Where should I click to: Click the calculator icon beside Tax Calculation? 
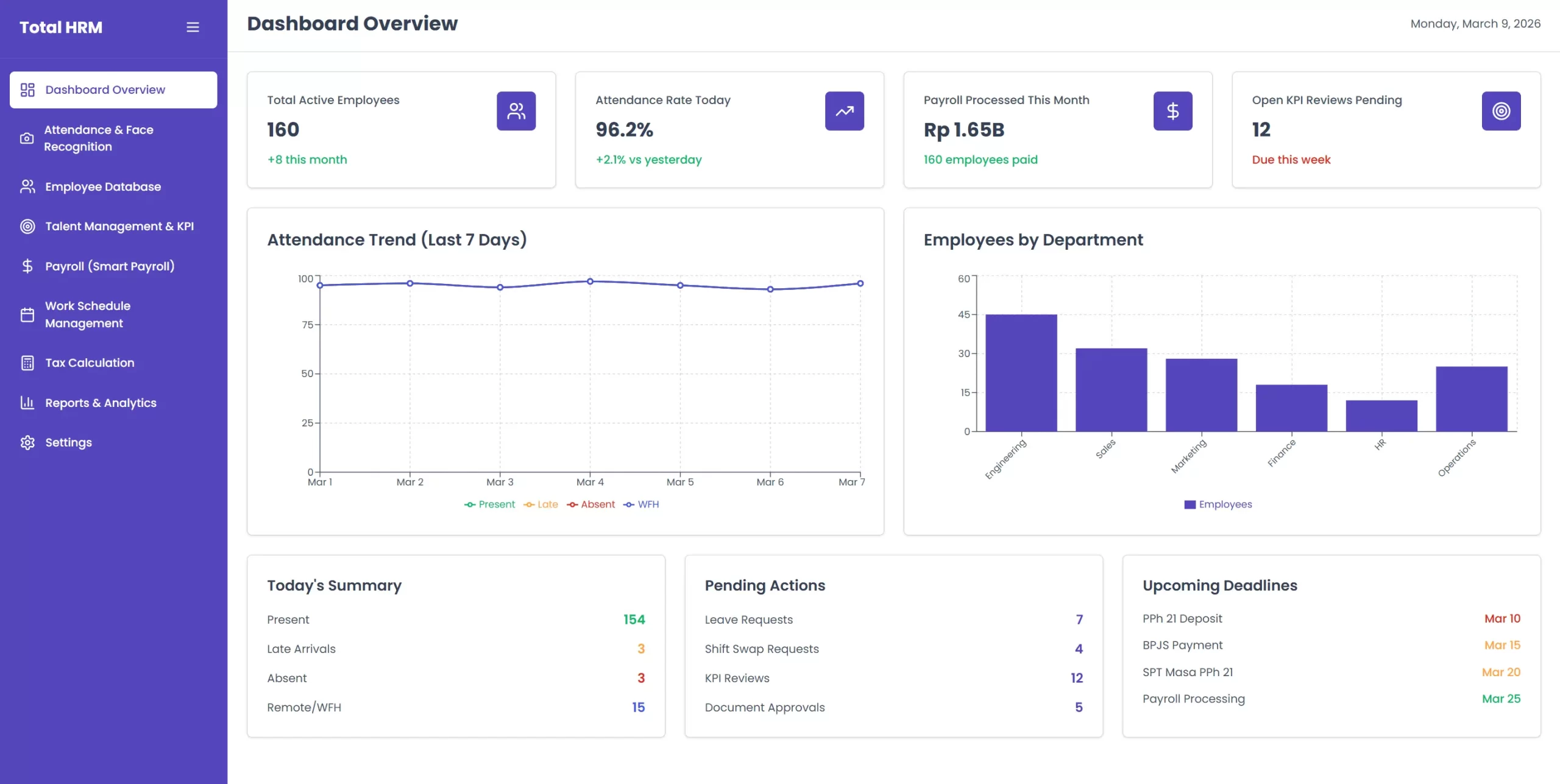pos(27,363)
